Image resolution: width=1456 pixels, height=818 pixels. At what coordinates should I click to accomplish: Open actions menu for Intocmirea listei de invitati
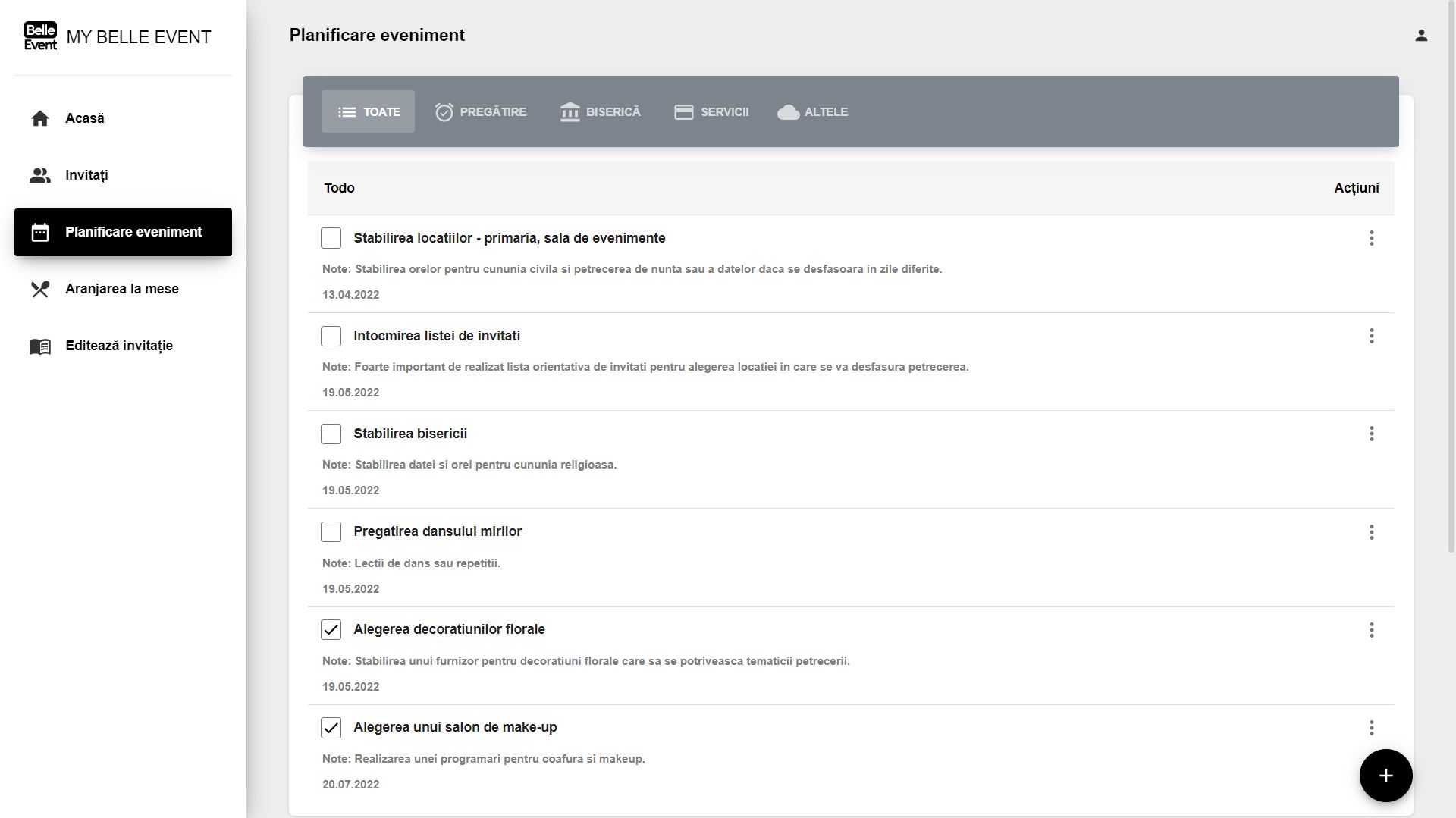point(1371,336)
